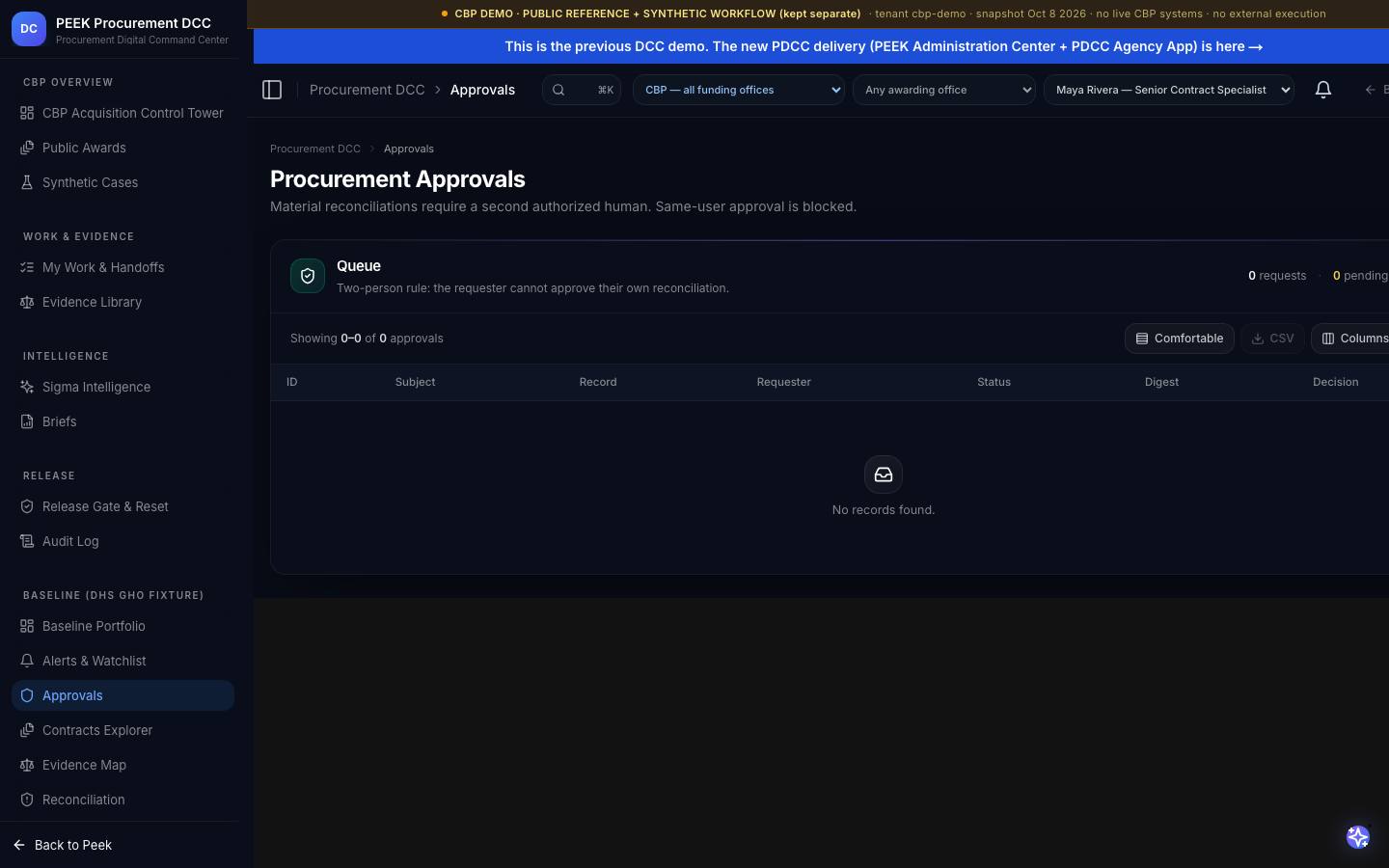Screen dimensions: 1389x868
Task: Toggle the sidebar panel icon
Action: click(x=272, y=90)
